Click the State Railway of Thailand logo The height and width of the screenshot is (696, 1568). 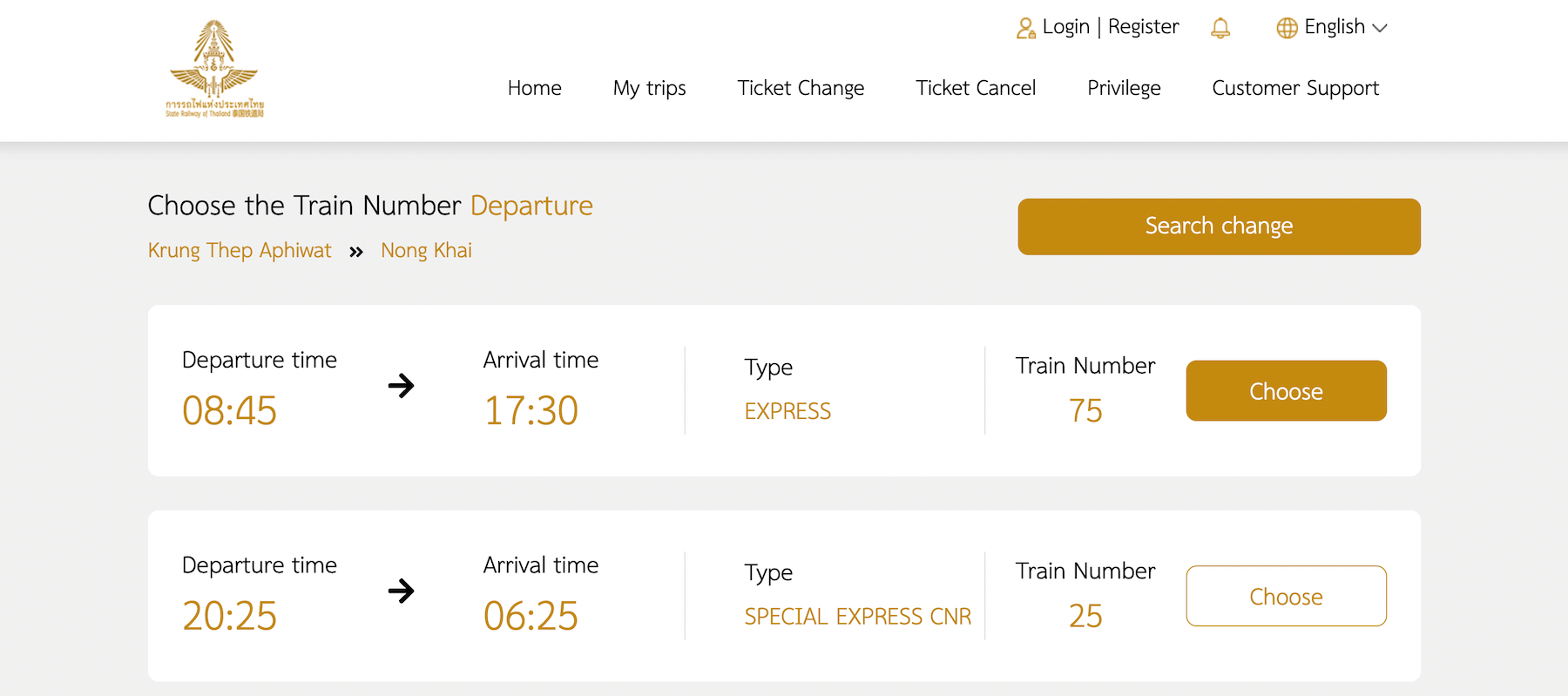(214, 69)
